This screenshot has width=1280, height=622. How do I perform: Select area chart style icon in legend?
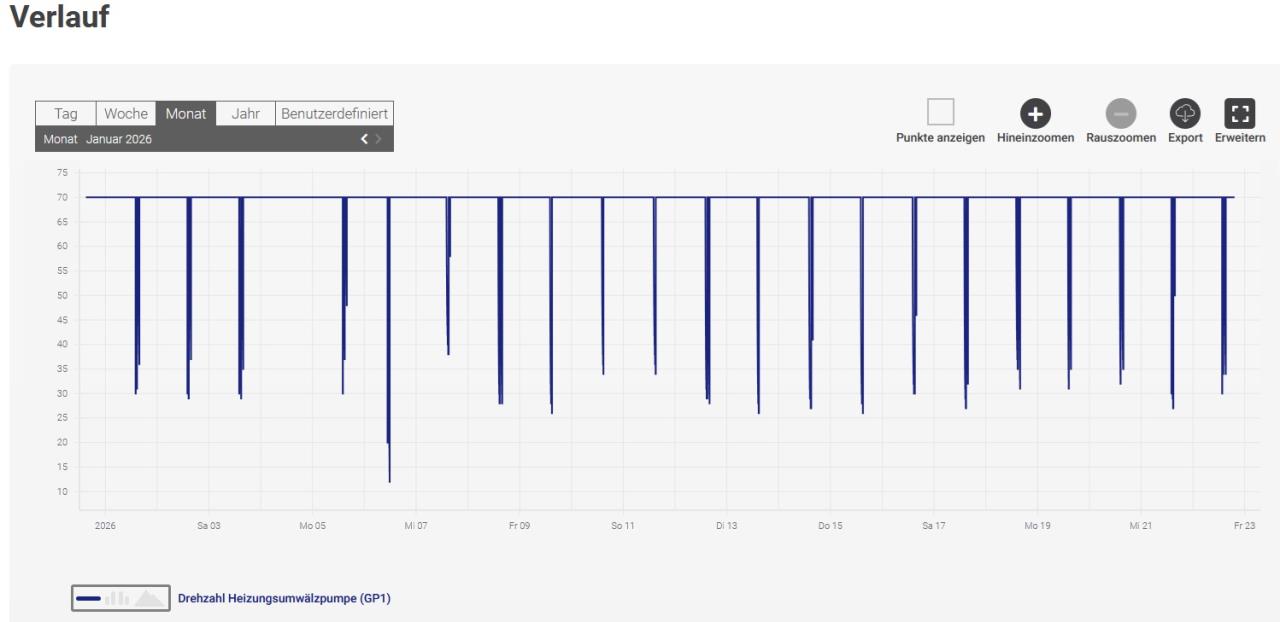tap(149, 598)
